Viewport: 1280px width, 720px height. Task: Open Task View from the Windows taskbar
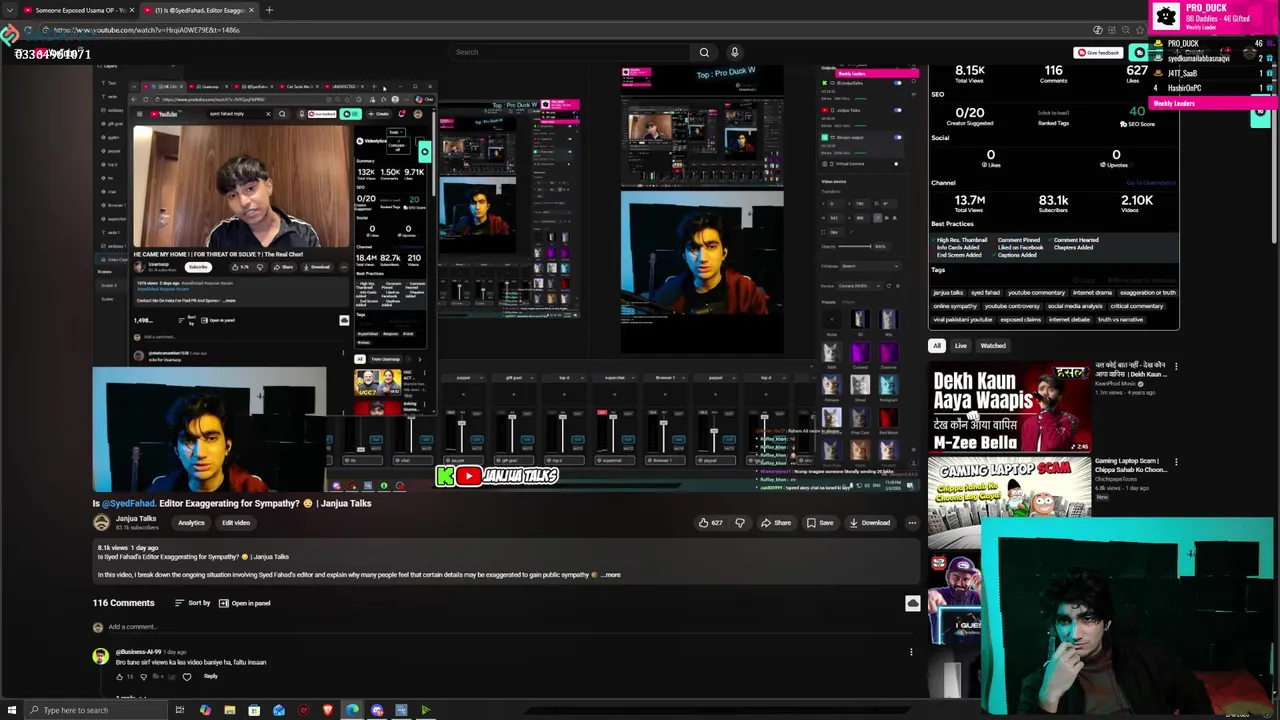click(180, 710)
